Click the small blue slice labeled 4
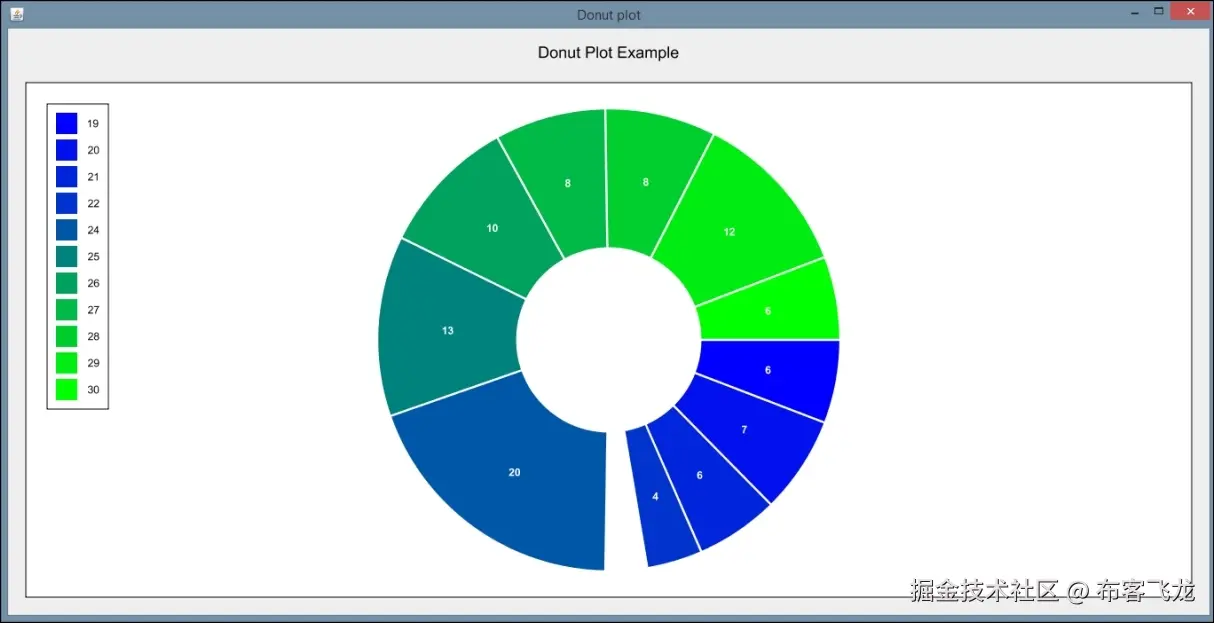The height and width of the screenshot is (623, 1214). [x=655, y=496]
